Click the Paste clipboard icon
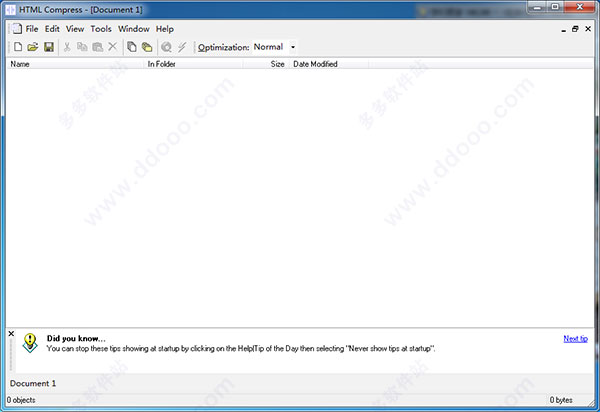 pyautogui.click(x=98, y=47)
